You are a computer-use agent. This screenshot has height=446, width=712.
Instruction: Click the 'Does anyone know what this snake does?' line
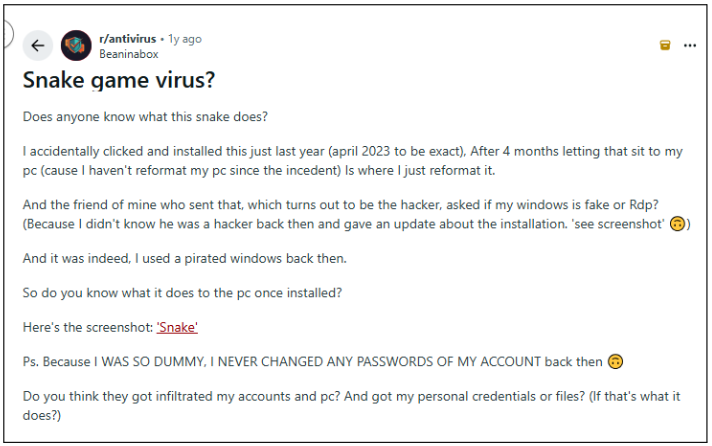[x=144, y=117]
